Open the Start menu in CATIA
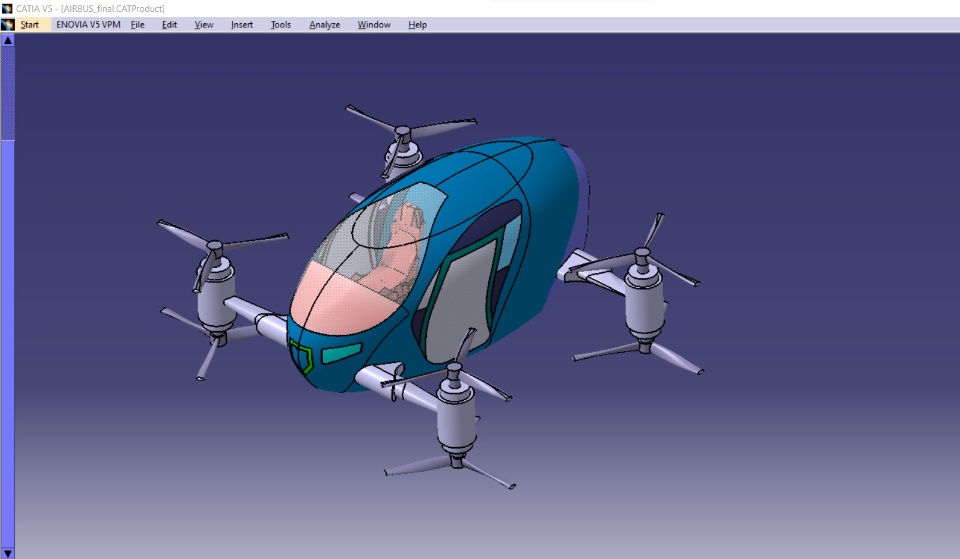The image size is (960, 559). [29, 24]
